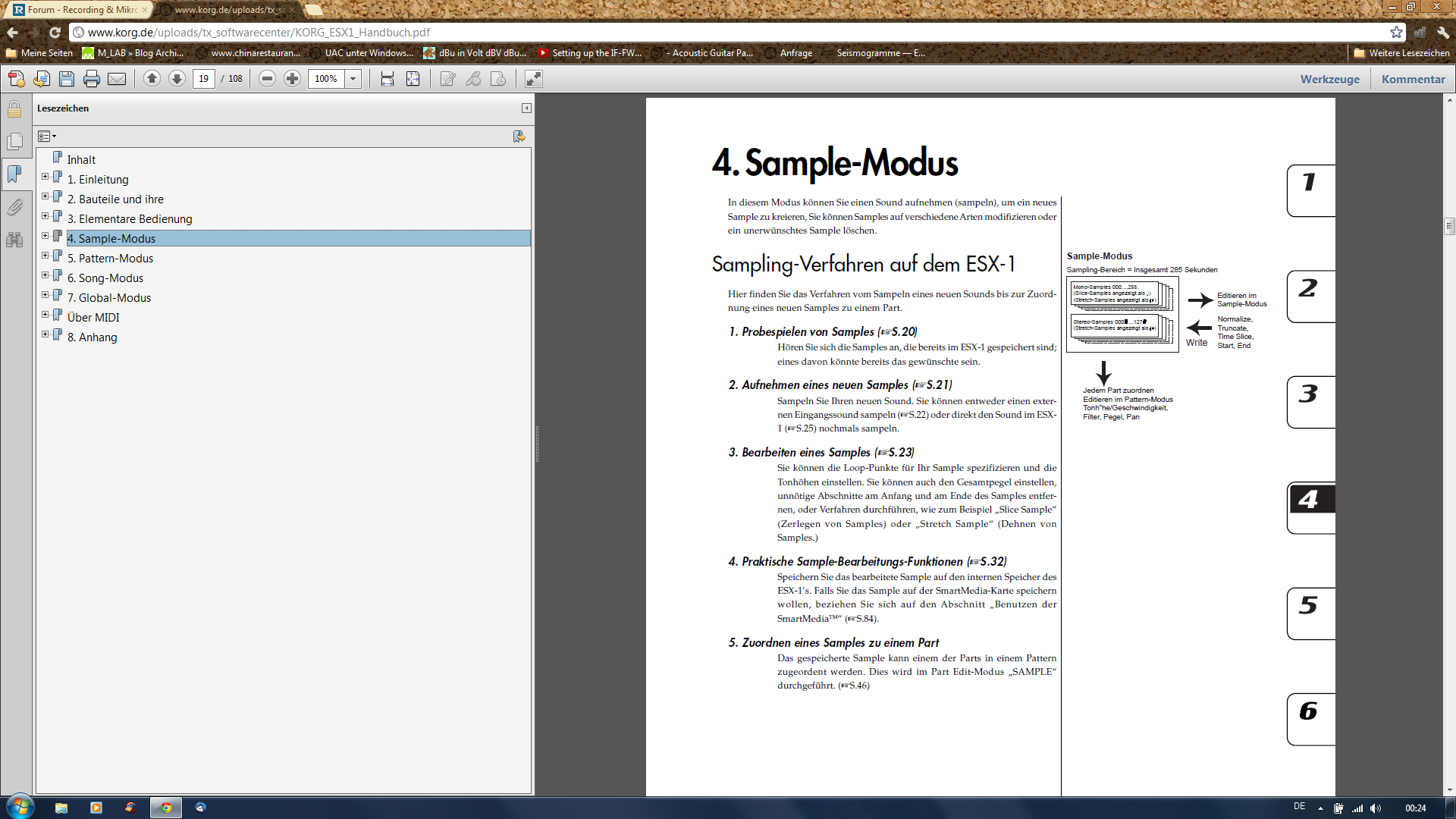Fit one full page icon
Screen dimensions: 1456x819
pos(413,79)
